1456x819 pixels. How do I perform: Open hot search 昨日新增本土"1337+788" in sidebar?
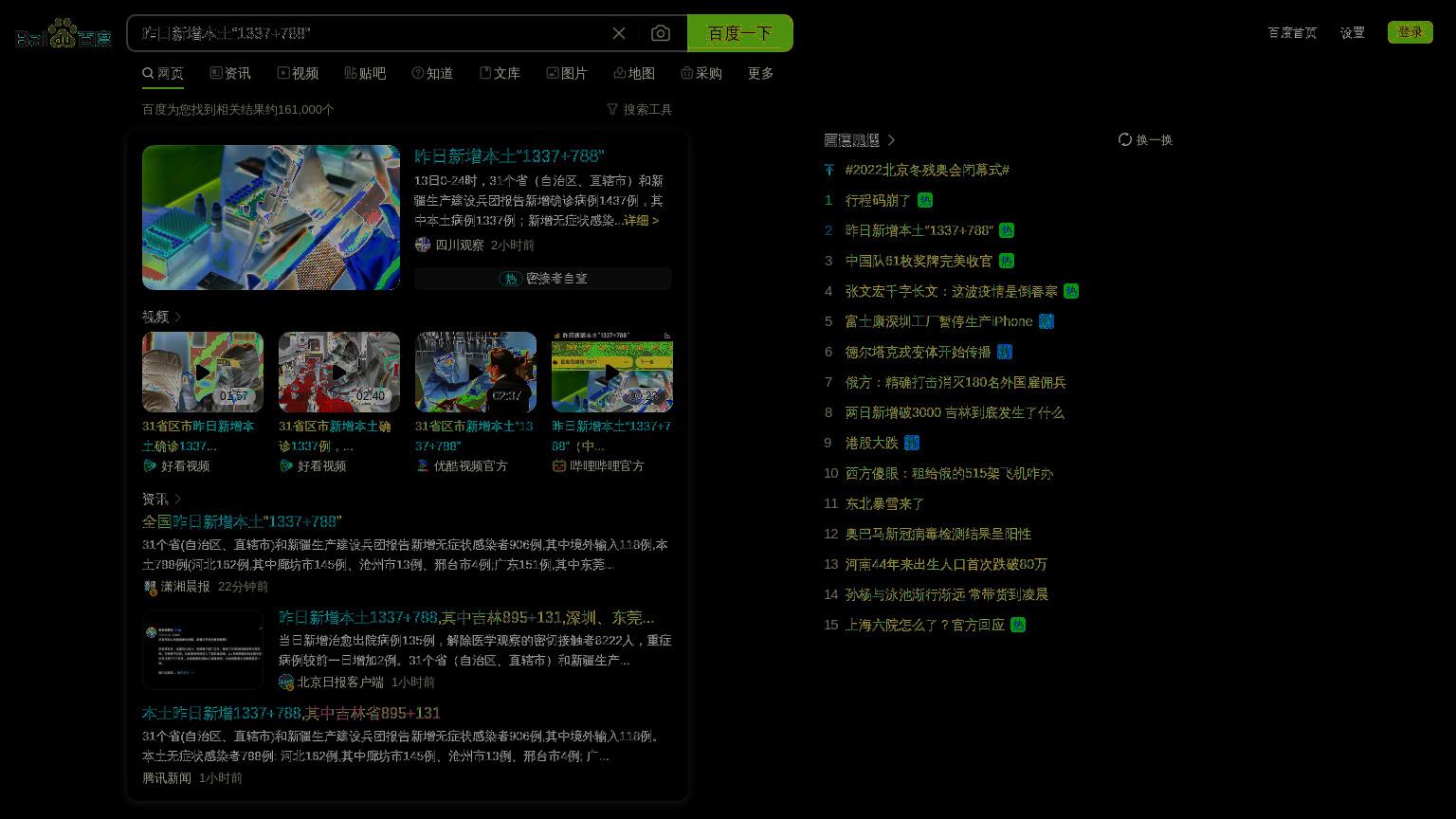click(919, 230)
